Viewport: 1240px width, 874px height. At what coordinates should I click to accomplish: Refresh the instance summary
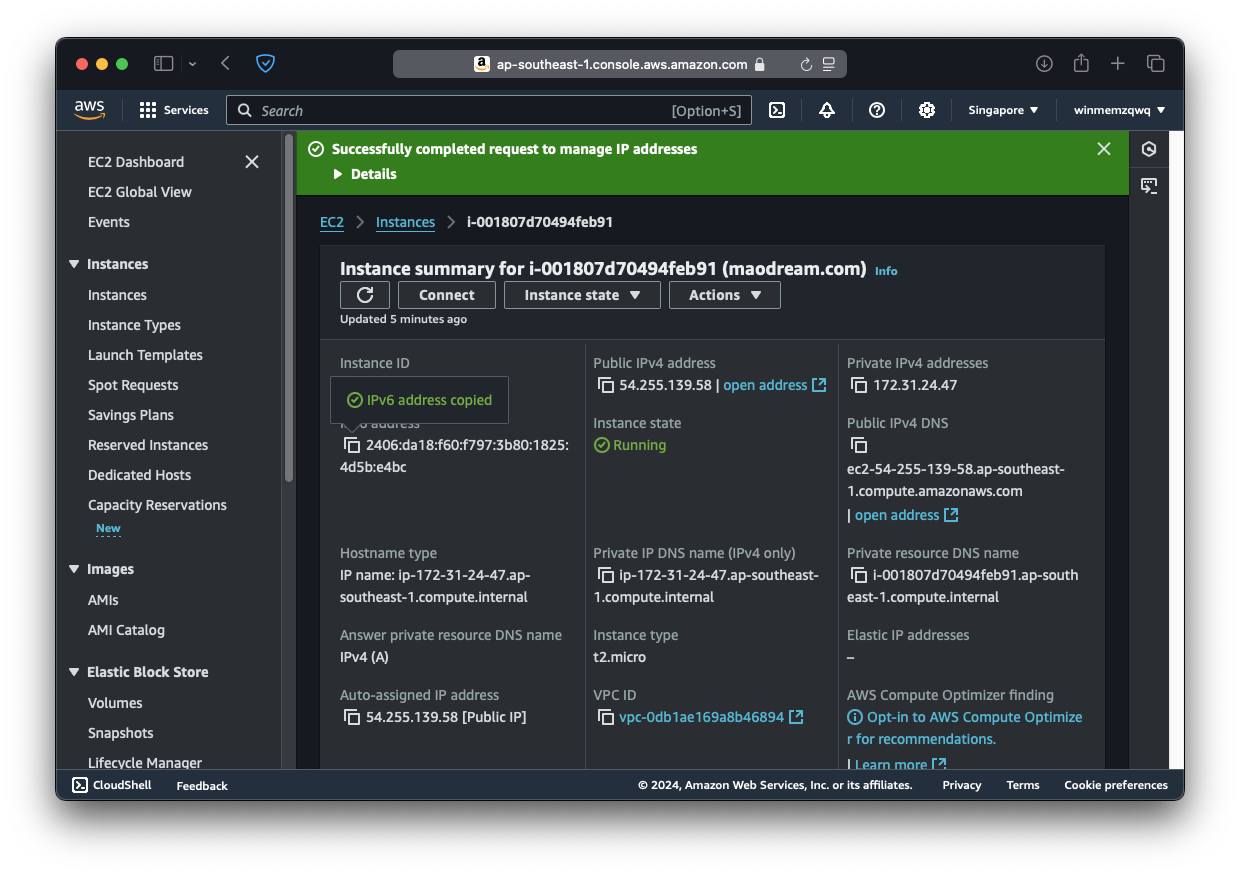click(365, 295)
